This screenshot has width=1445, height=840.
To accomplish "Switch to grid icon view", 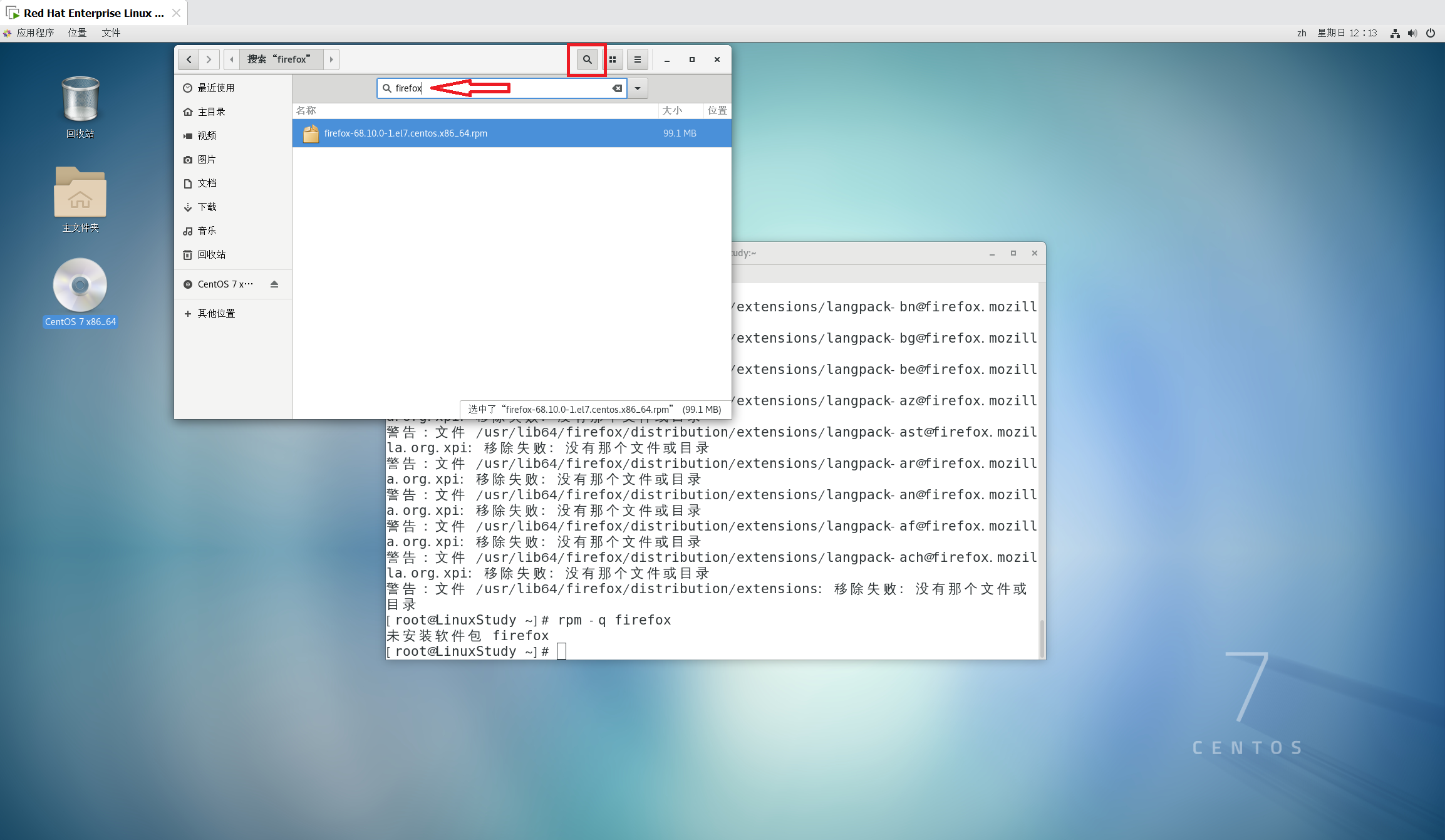I will (613, 60).
